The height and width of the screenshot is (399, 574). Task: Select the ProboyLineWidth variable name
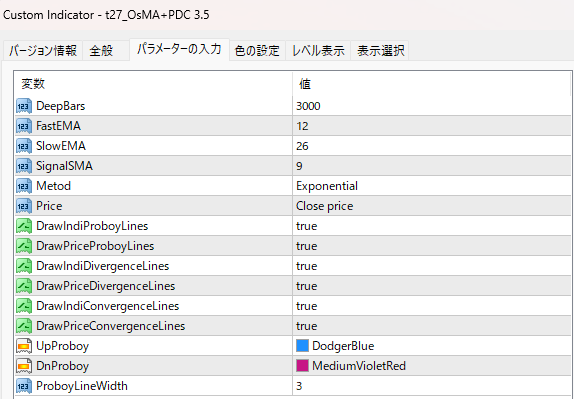(x=82, y=386)
